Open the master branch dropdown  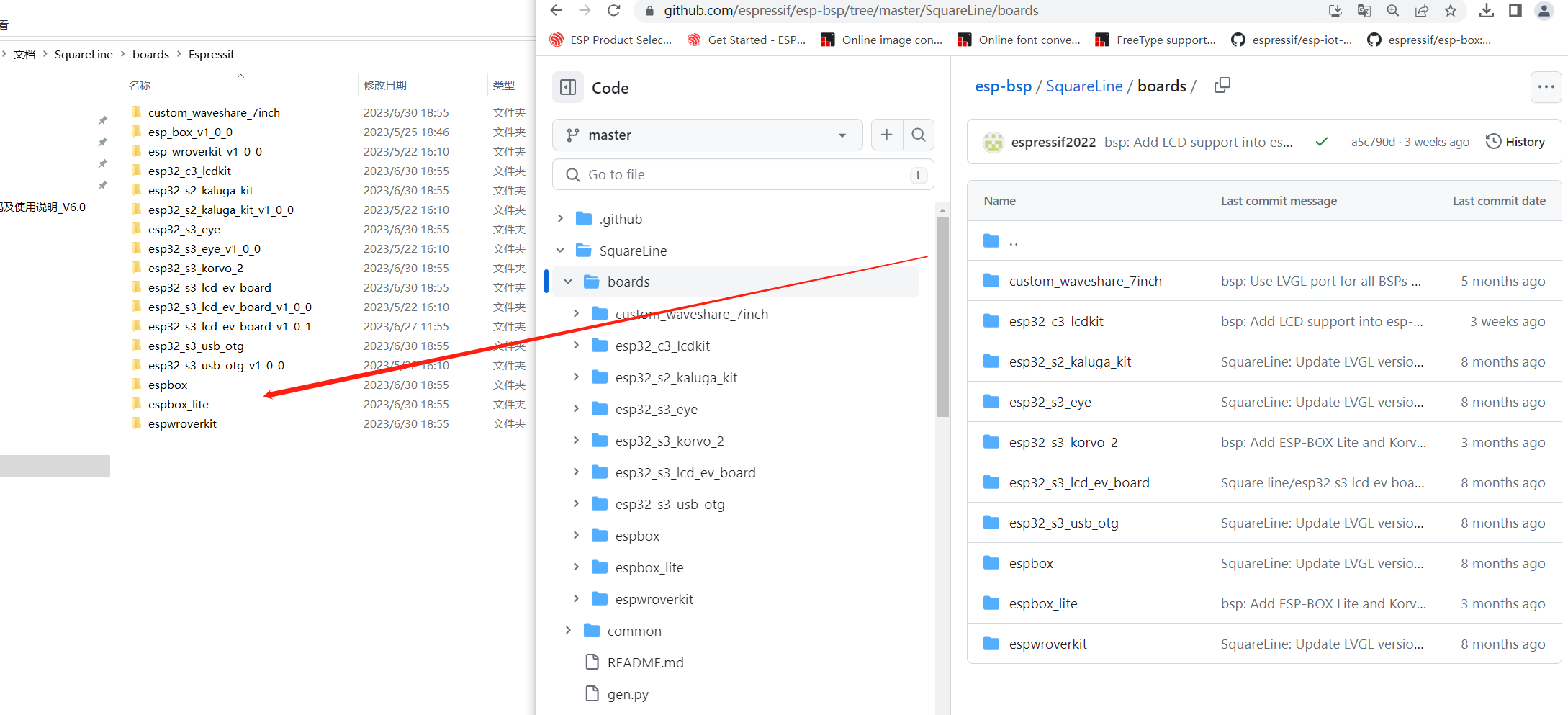(707, 135)
